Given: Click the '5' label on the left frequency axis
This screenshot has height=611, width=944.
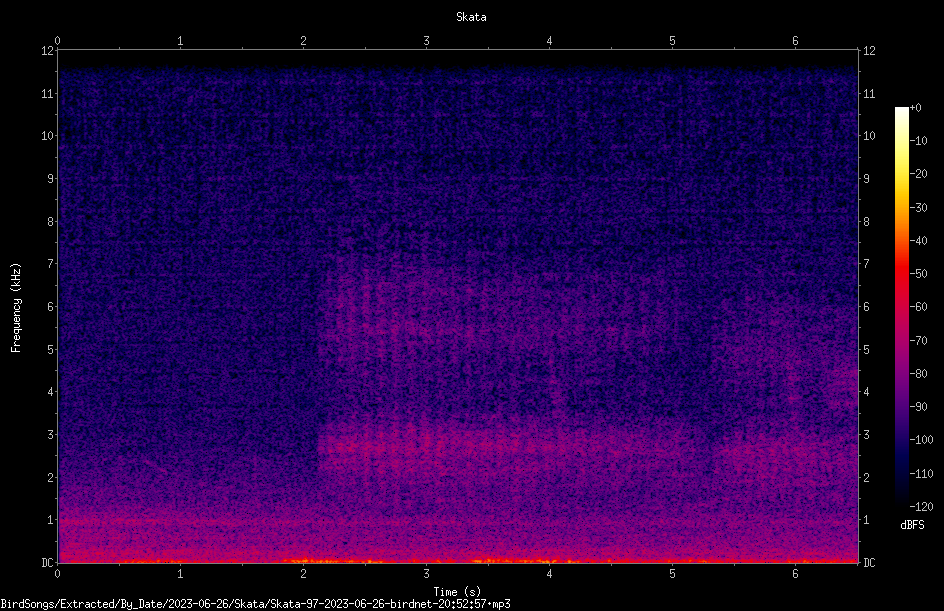Looking at the screenshot, I should [51, 350].
